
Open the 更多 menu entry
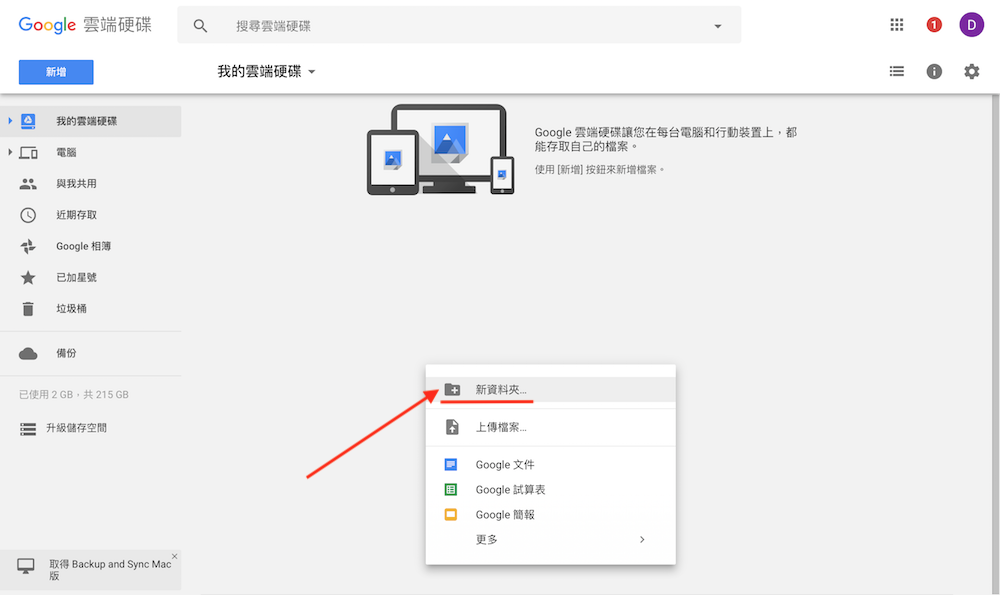550,540
